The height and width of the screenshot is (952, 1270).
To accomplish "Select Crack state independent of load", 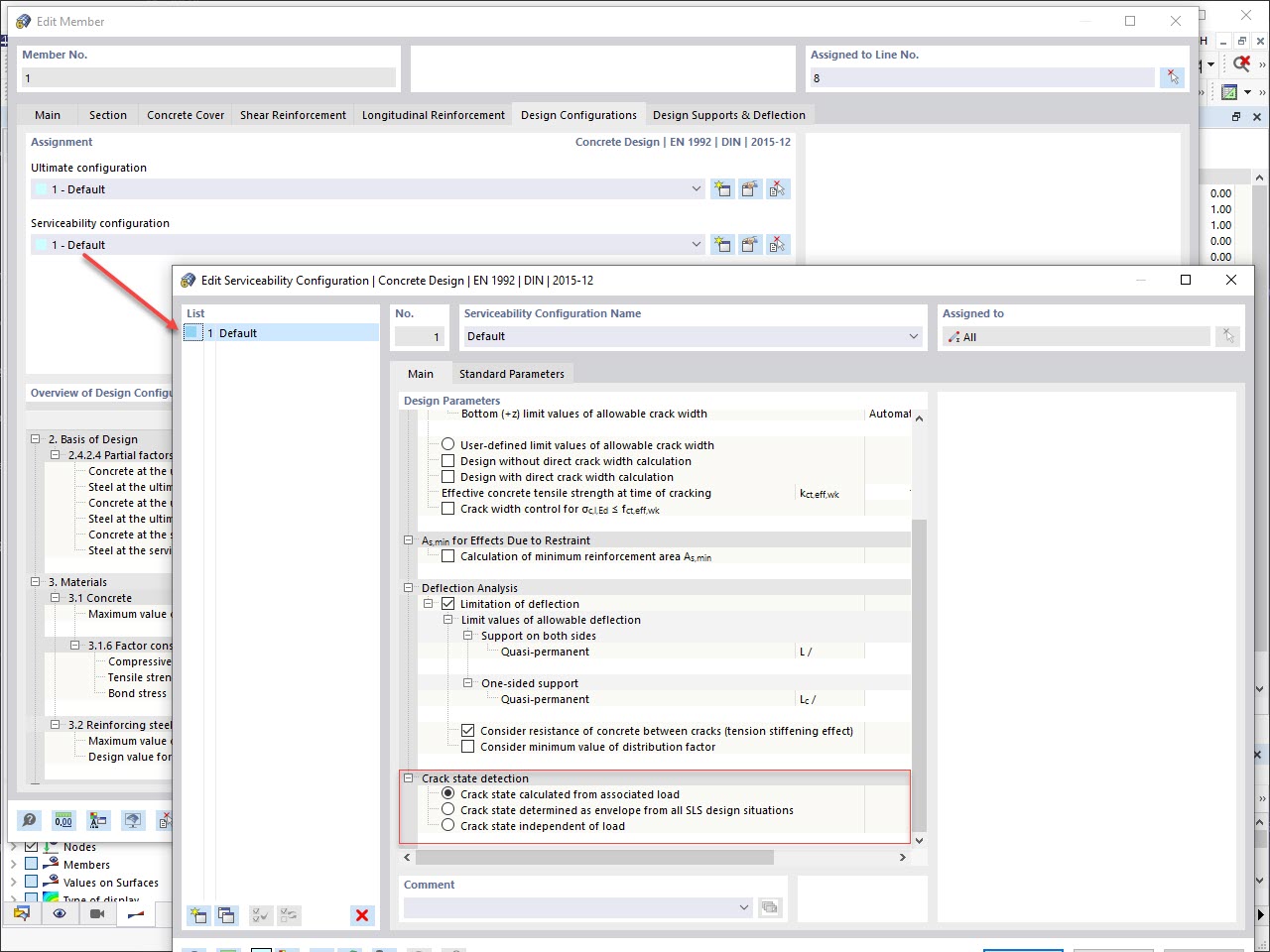I will click(x=447, y=825).
